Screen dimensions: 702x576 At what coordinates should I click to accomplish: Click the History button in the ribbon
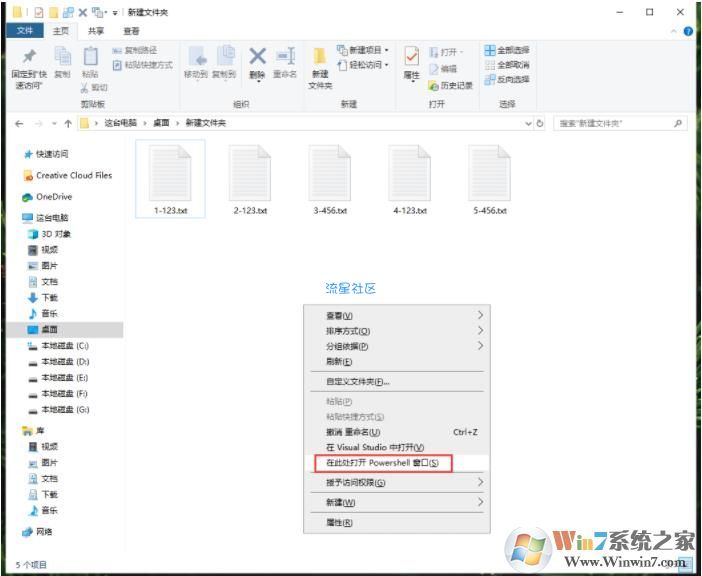point(450,85)
